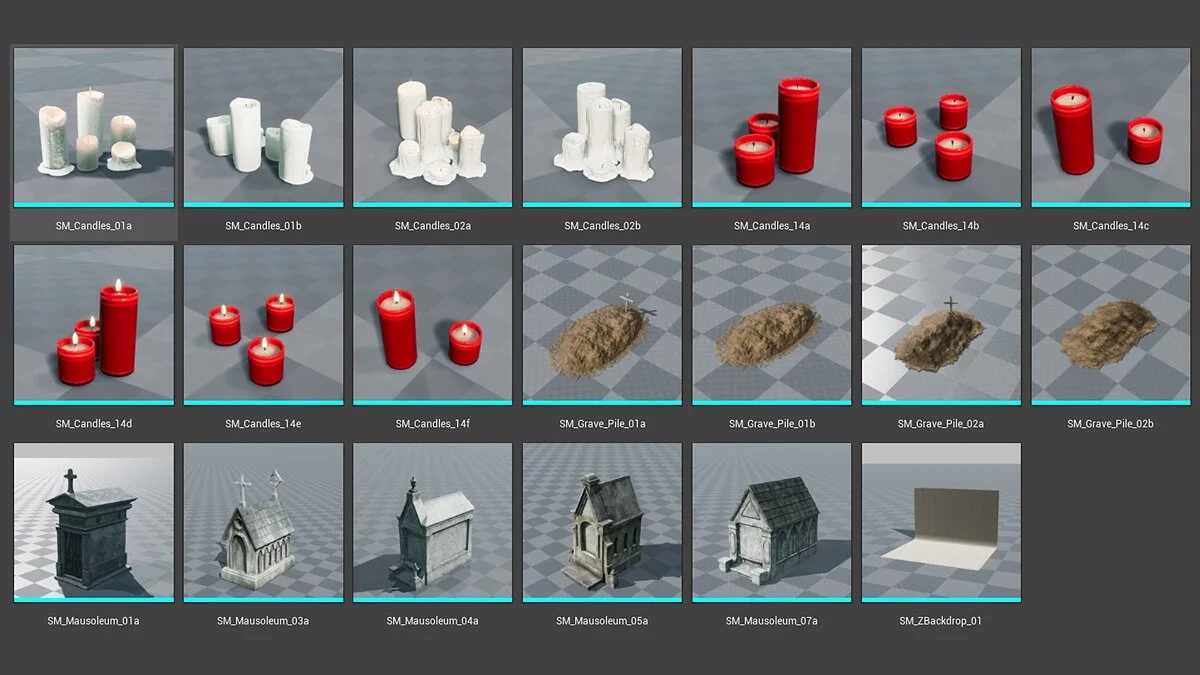1200x675 pixels.
Task: Choose the SM_Mausoleum_07a thumbnail
Action: [772, 521]
